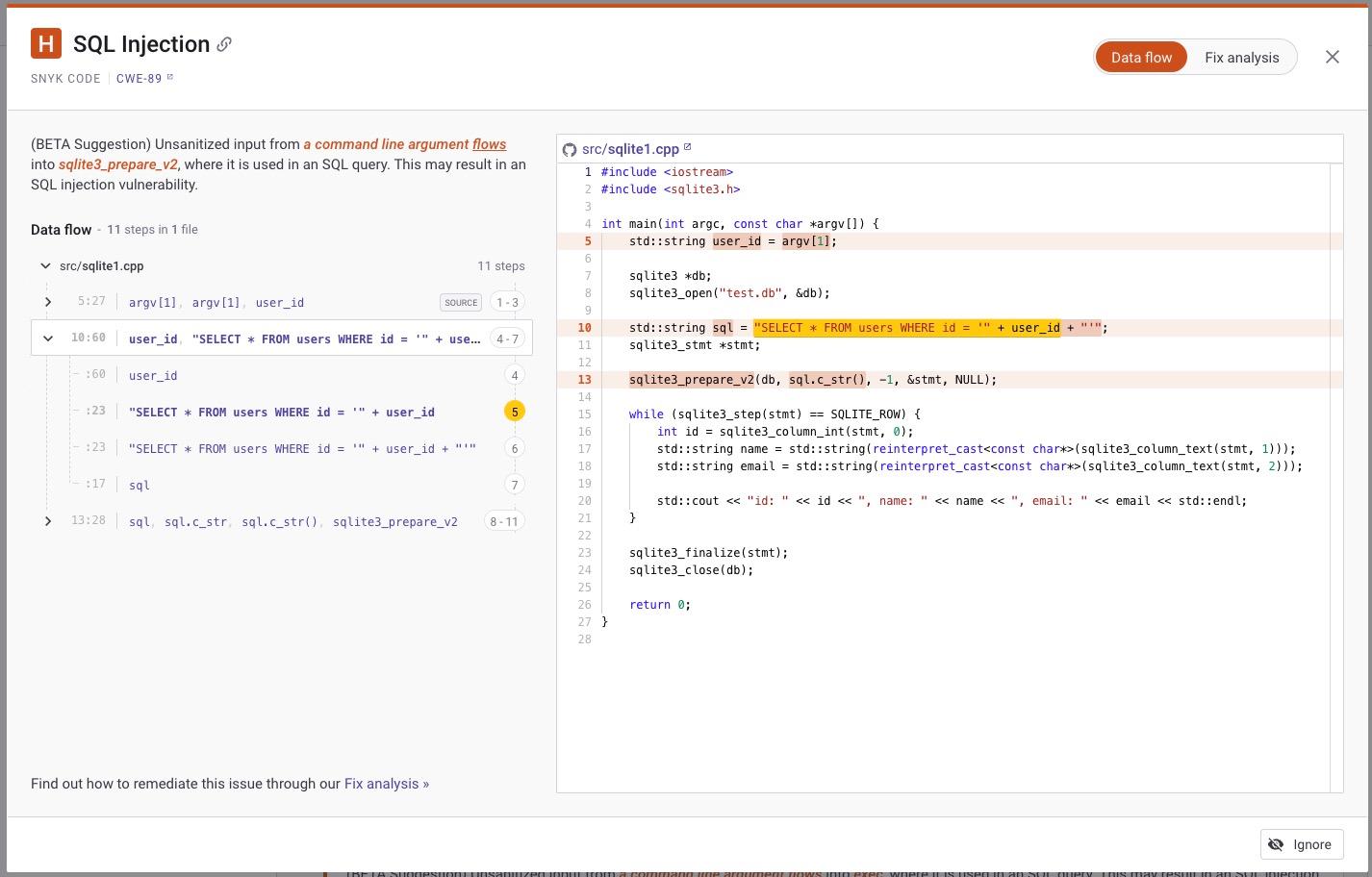Click the step 4 number badge
The height and width of the screenshot is (877, 1372).
515,375
